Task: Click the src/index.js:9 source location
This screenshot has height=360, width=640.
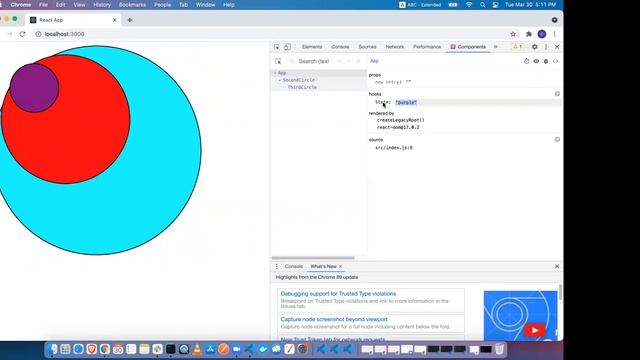Action: point(394,148)
